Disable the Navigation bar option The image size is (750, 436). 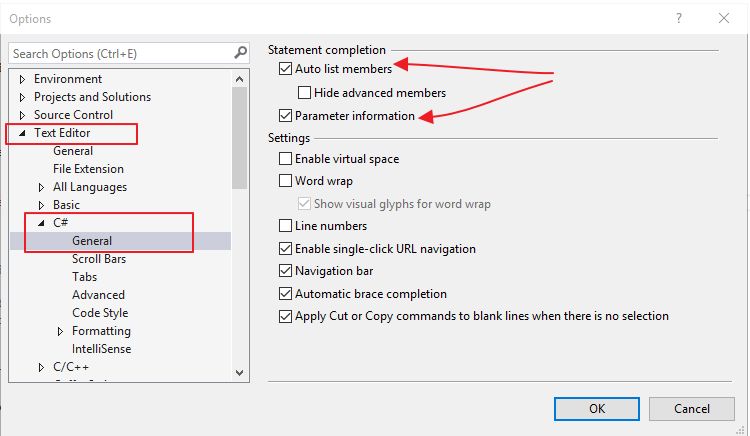286,271
